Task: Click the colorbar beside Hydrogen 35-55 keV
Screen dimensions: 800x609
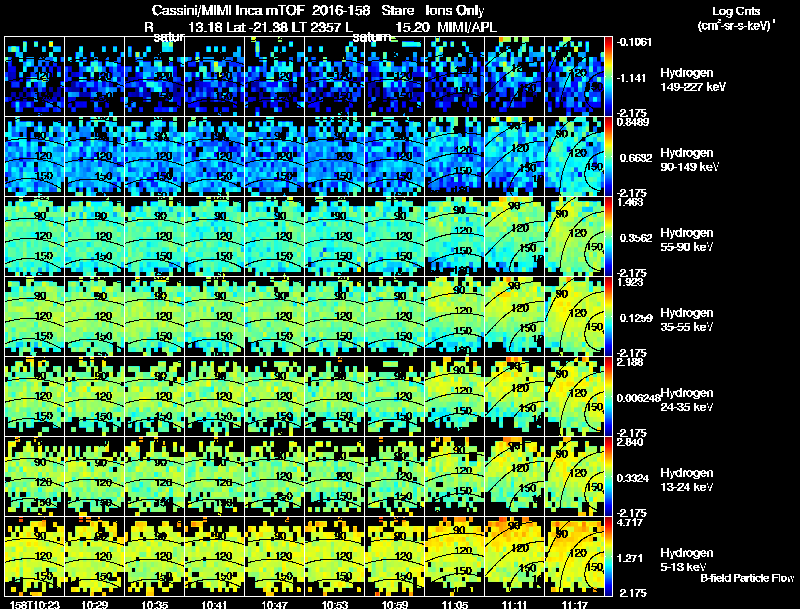Action: click(608, 316)
